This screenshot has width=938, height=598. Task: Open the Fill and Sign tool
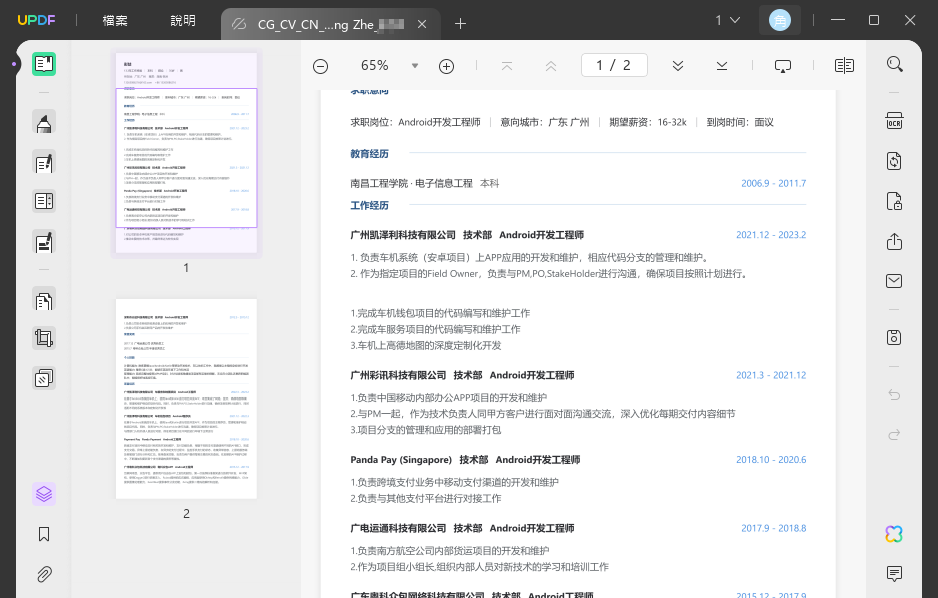(44, 242)
